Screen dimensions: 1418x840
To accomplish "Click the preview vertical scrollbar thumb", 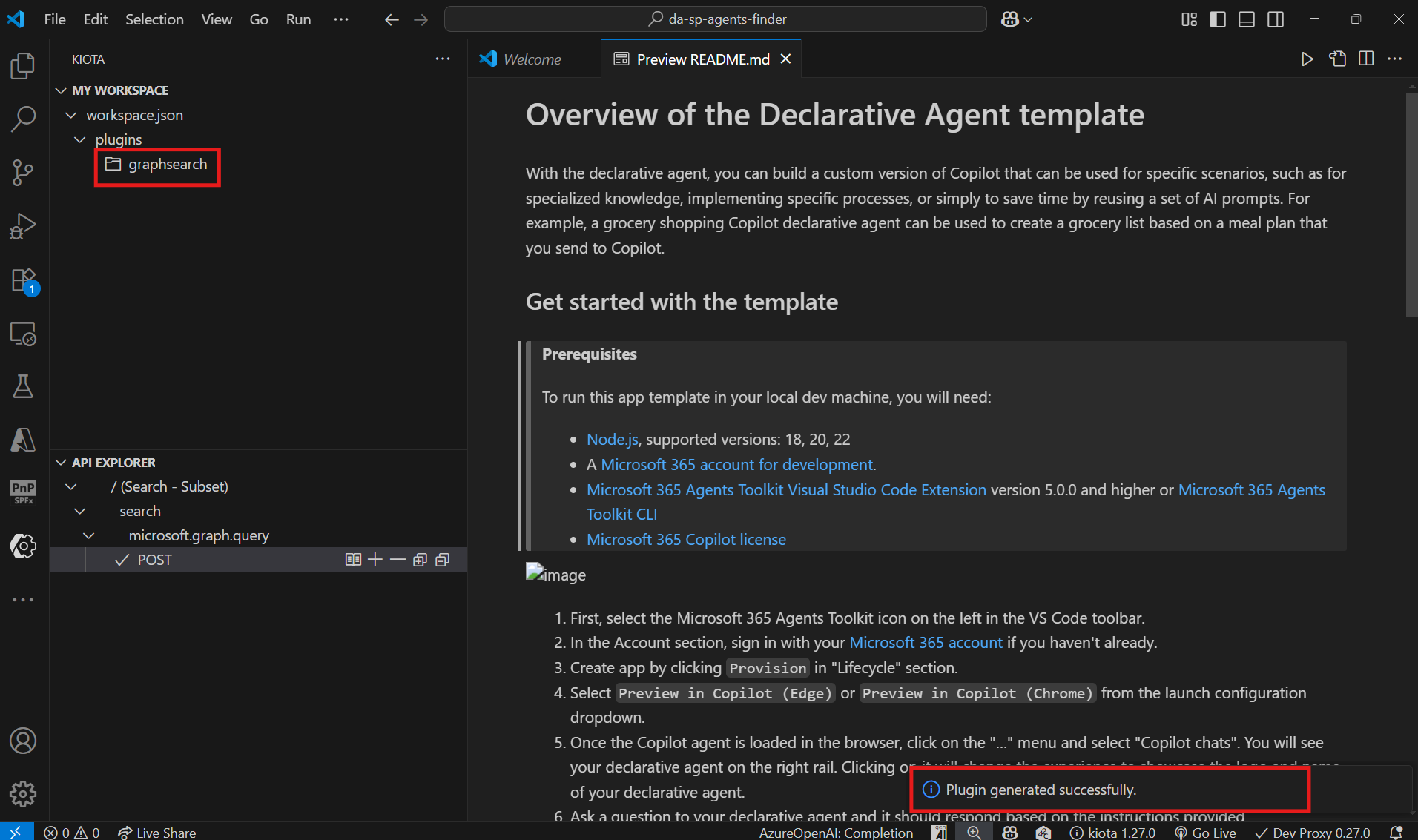I will point(1411,204).
